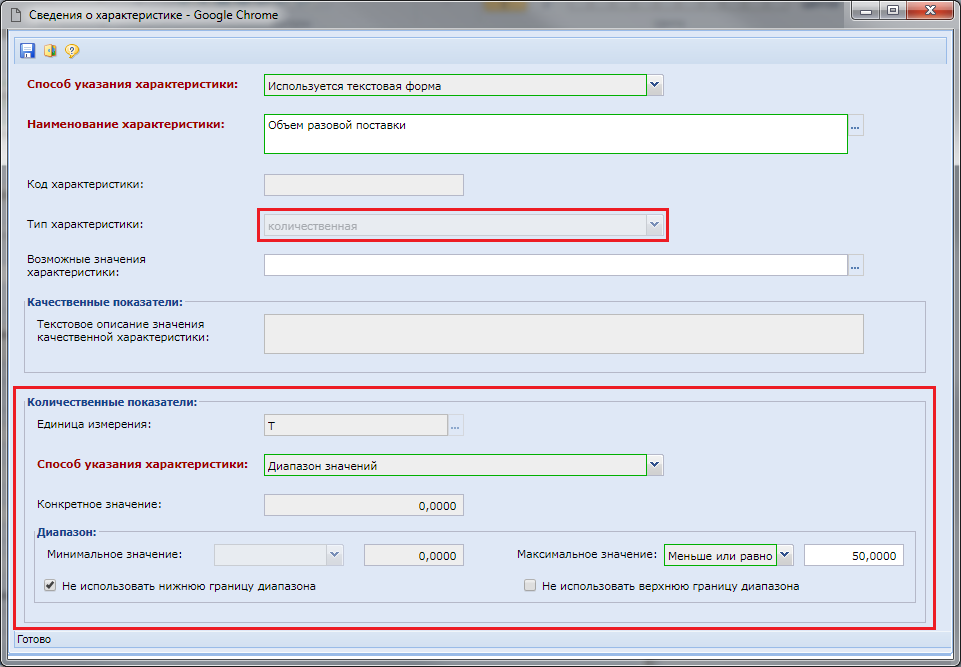This screenshot has height=667, width=961.
Task: Enable 'Не использовать верхнюю границу диапазона' checkbox
Action: click(531, 587)
